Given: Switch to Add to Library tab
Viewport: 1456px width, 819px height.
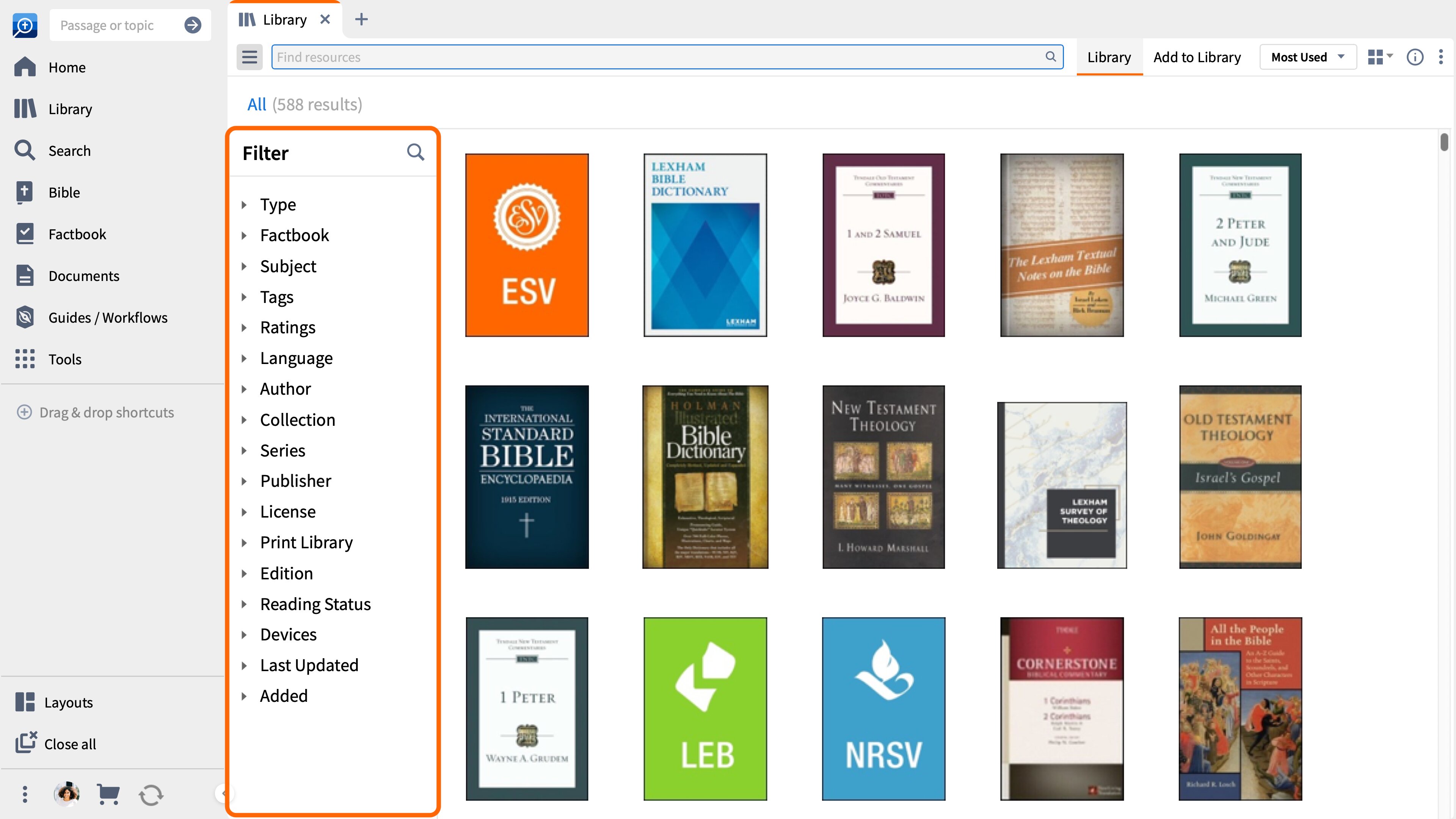Looking at the screenshot, I should point(1197,57).
